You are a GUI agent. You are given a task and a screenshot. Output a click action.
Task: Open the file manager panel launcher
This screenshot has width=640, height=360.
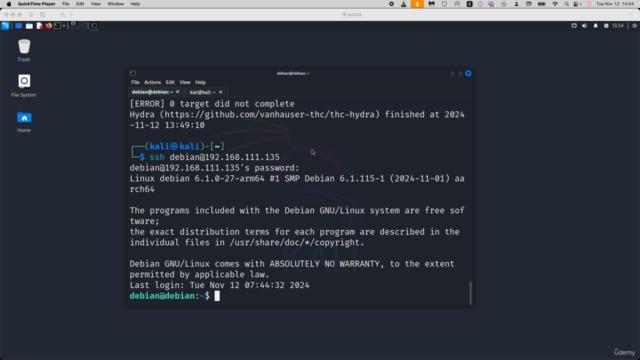point(29,26)
